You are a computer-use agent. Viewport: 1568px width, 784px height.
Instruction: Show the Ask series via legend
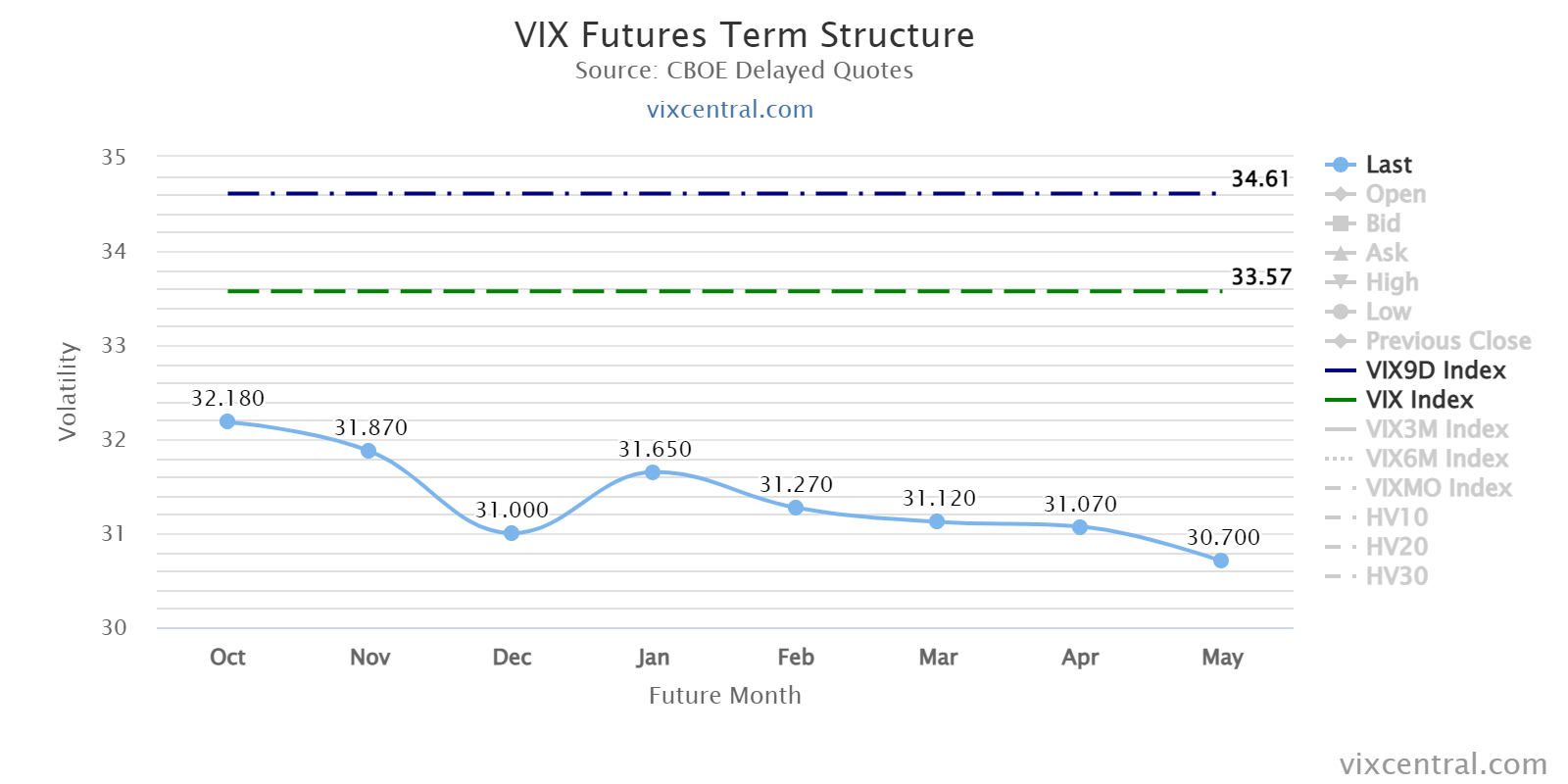point(1365,253)
